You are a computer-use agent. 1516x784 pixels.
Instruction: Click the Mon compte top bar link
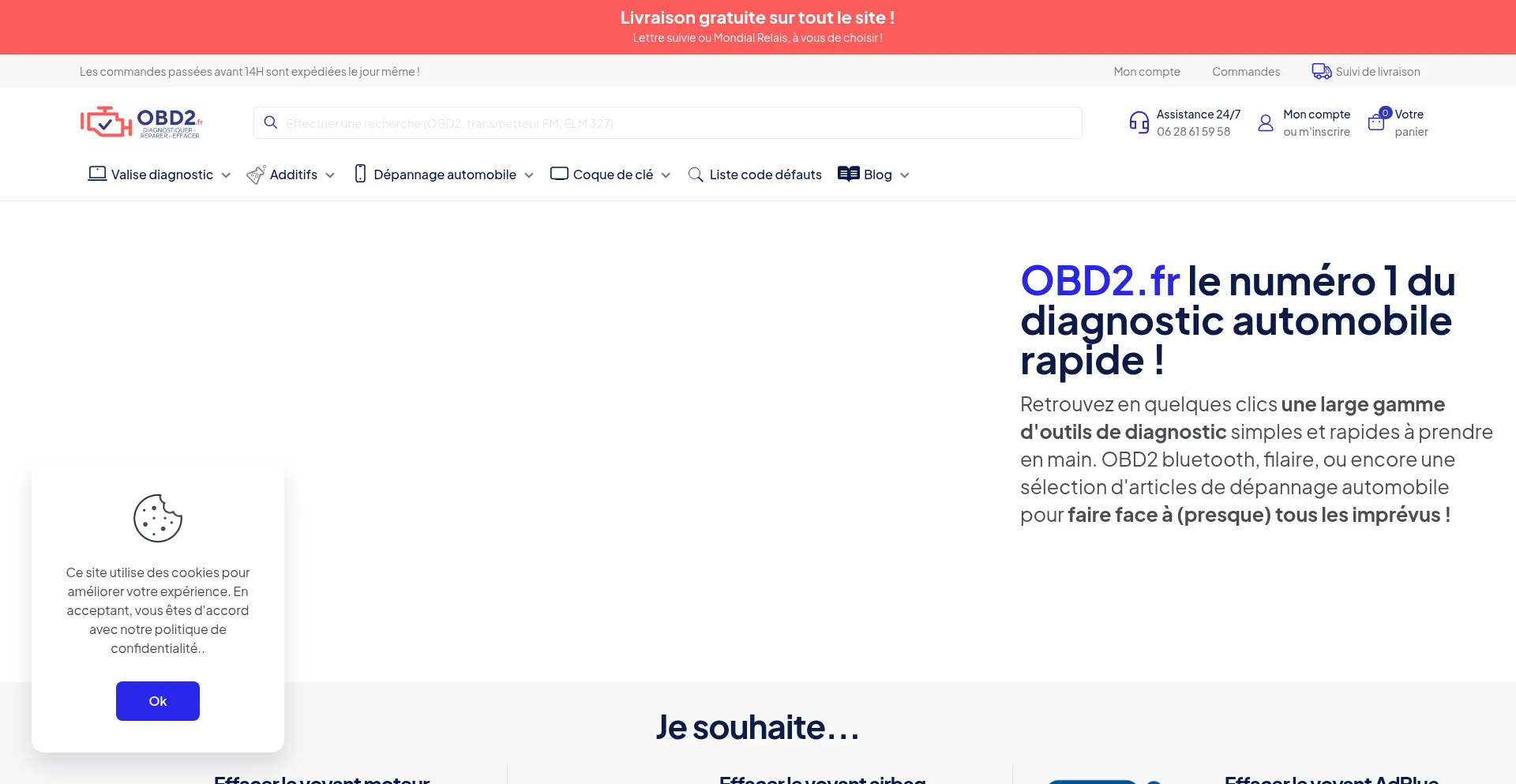click(x=1146, y=71)
